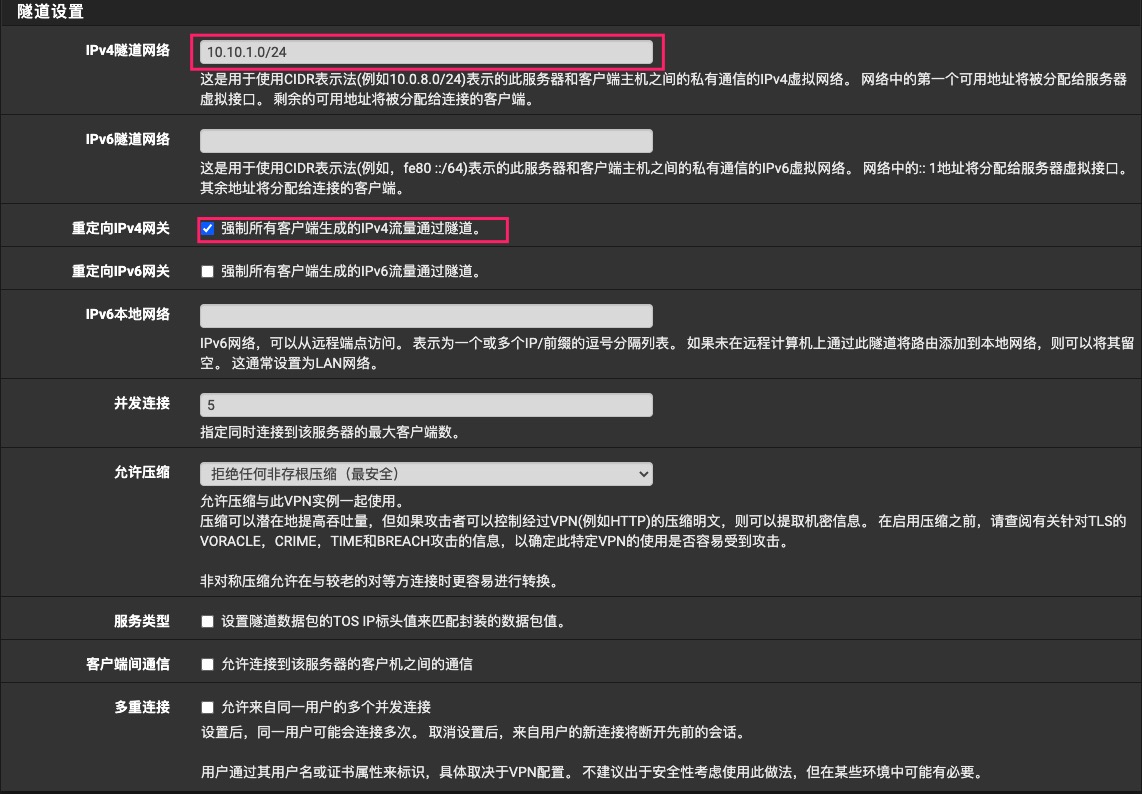Tick the 服务类型 TOS checkbox
This screenshot has height=794, width=1142.
pyautogui.click(x=208, y=621)
